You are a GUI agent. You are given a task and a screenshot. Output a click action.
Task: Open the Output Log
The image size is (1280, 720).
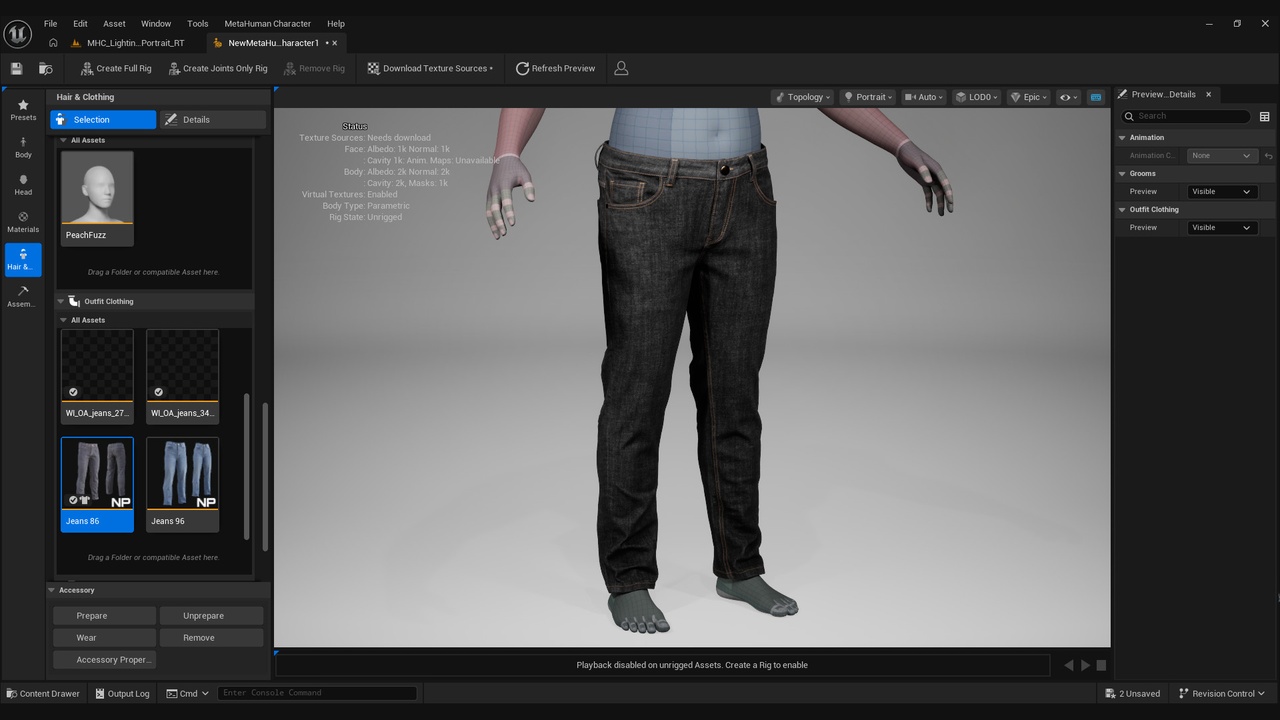pyautogui.click(x=122, y=693)
